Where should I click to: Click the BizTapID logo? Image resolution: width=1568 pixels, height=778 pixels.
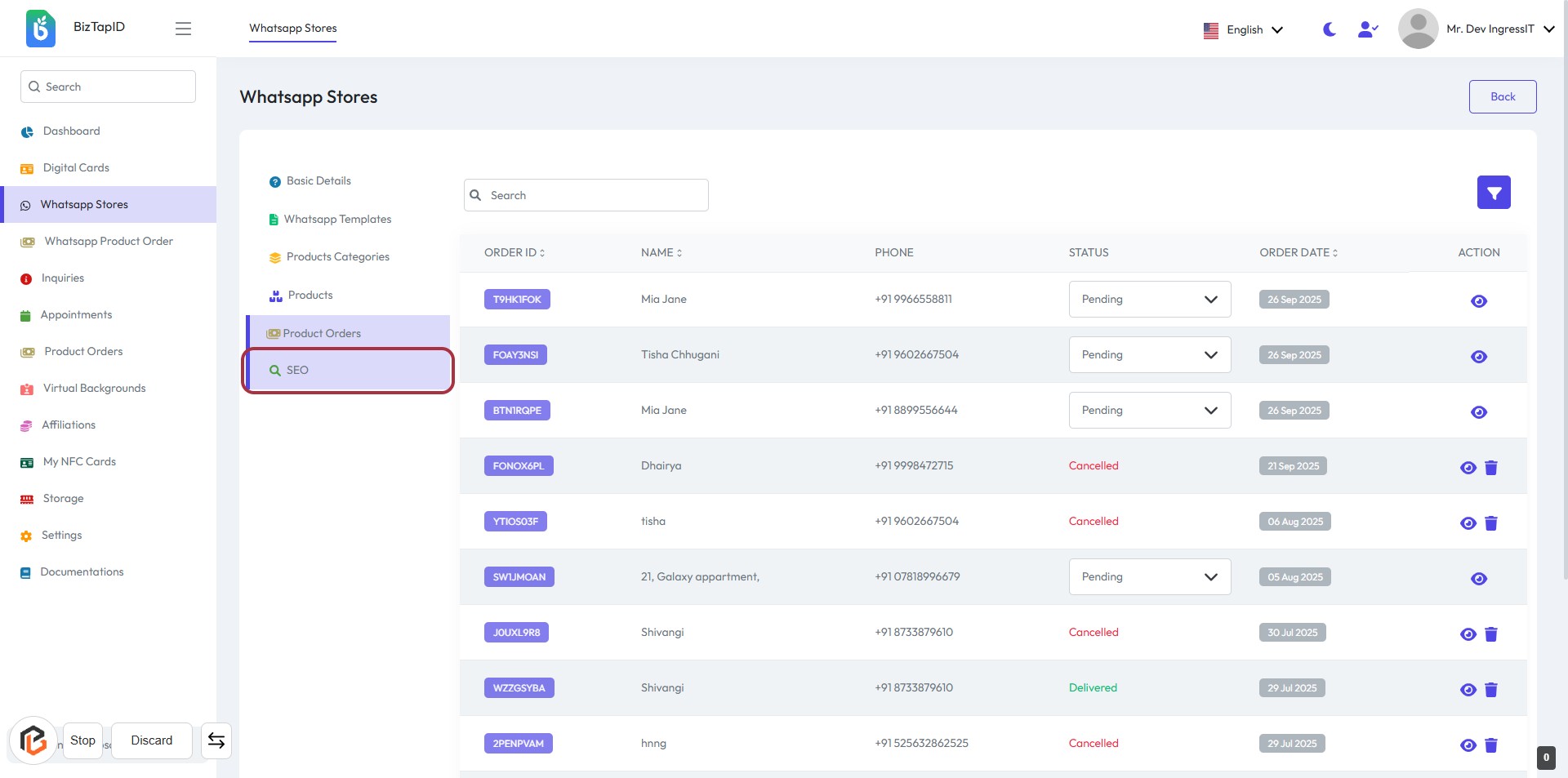click(x=41, y=29)
